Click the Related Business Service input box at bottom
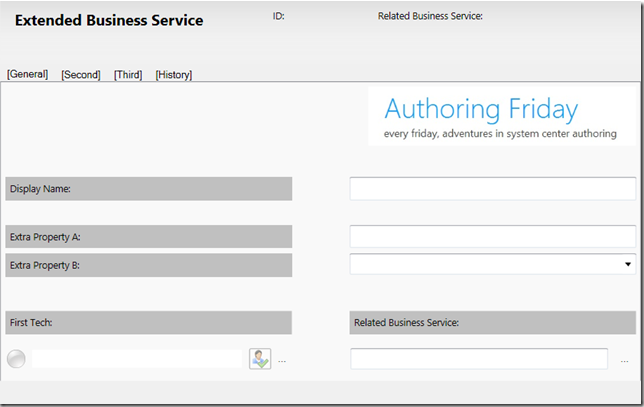This screenshot has height=407, width=644. tap(479, 359)
